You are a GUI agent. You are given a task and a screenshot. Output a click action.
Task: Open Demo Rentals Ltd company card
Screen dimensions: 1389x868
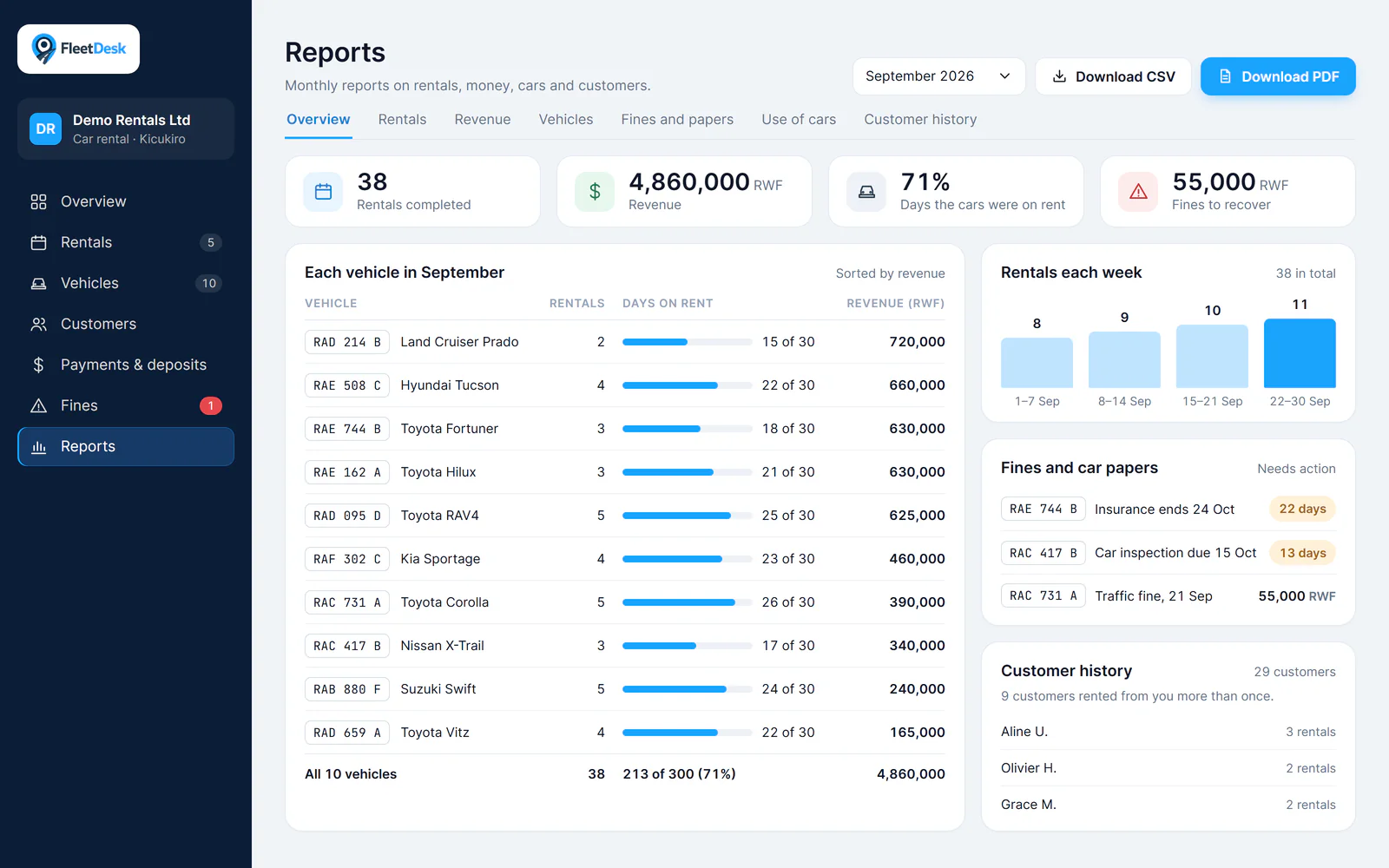(x=126, y=128)
